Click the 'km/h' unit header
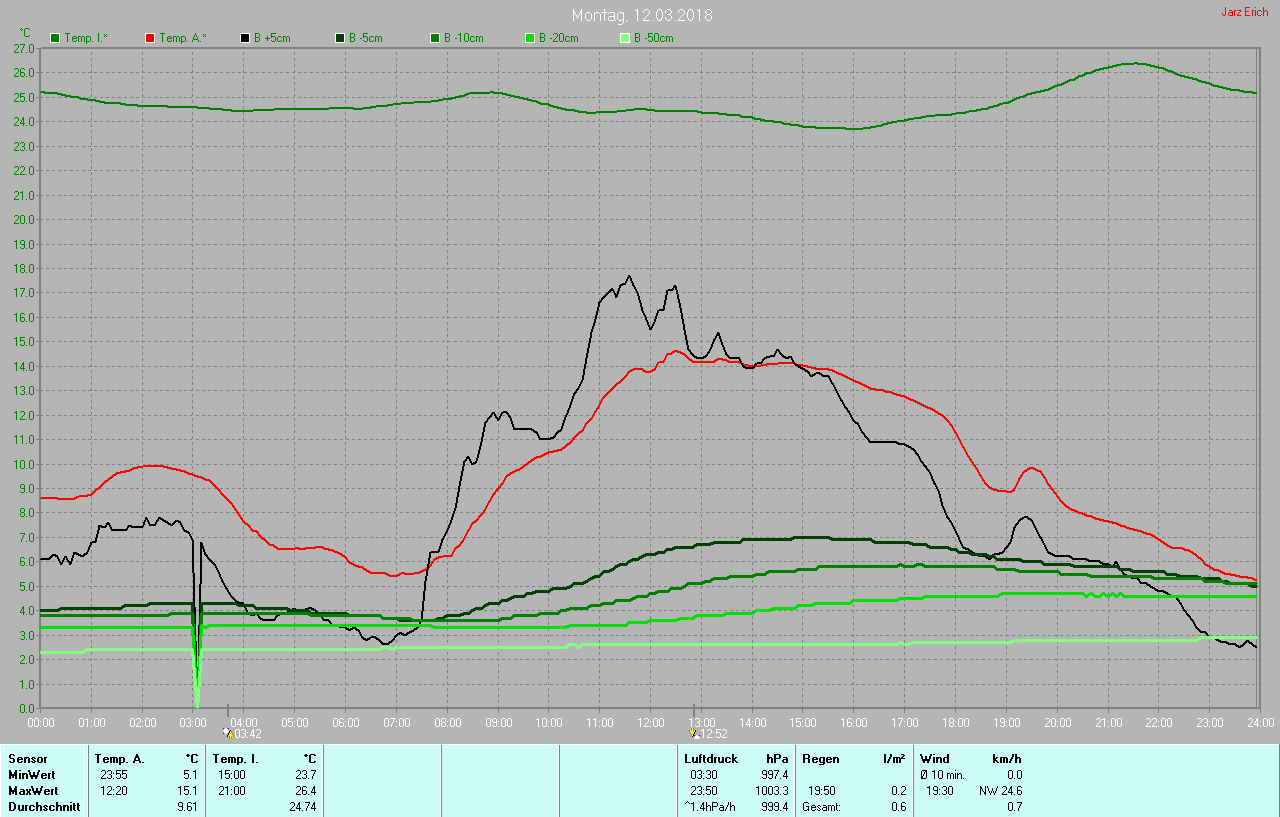Image resolution: width=1280 pixels, height=817 pixels. pyautogui.click(x=1006, y=759)
